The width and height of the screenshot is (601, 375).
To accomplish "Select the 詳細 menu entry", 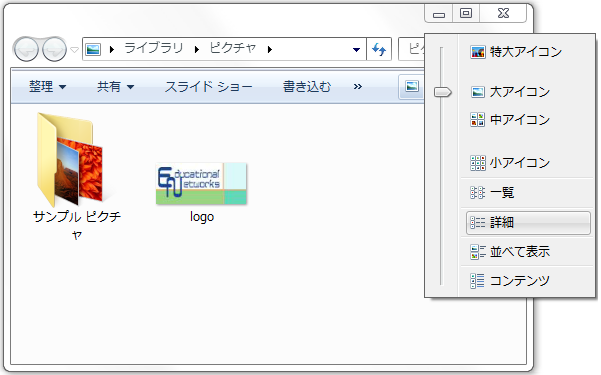I will tap(528, 222).
